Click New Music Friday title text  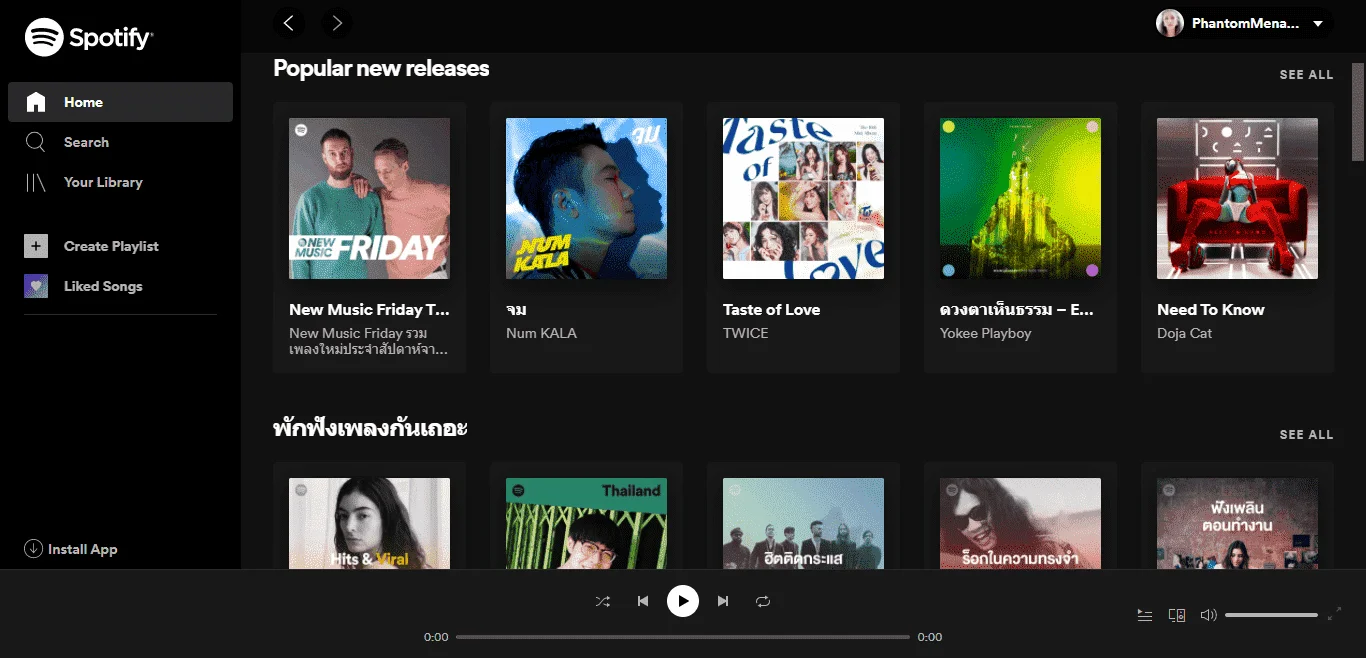tap(369, 310)
